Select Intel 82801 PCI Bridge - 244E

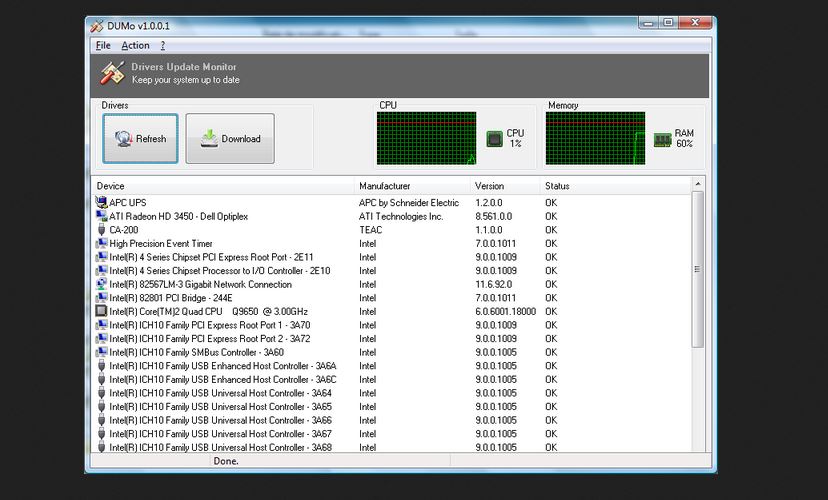click(x=171, y=298)
